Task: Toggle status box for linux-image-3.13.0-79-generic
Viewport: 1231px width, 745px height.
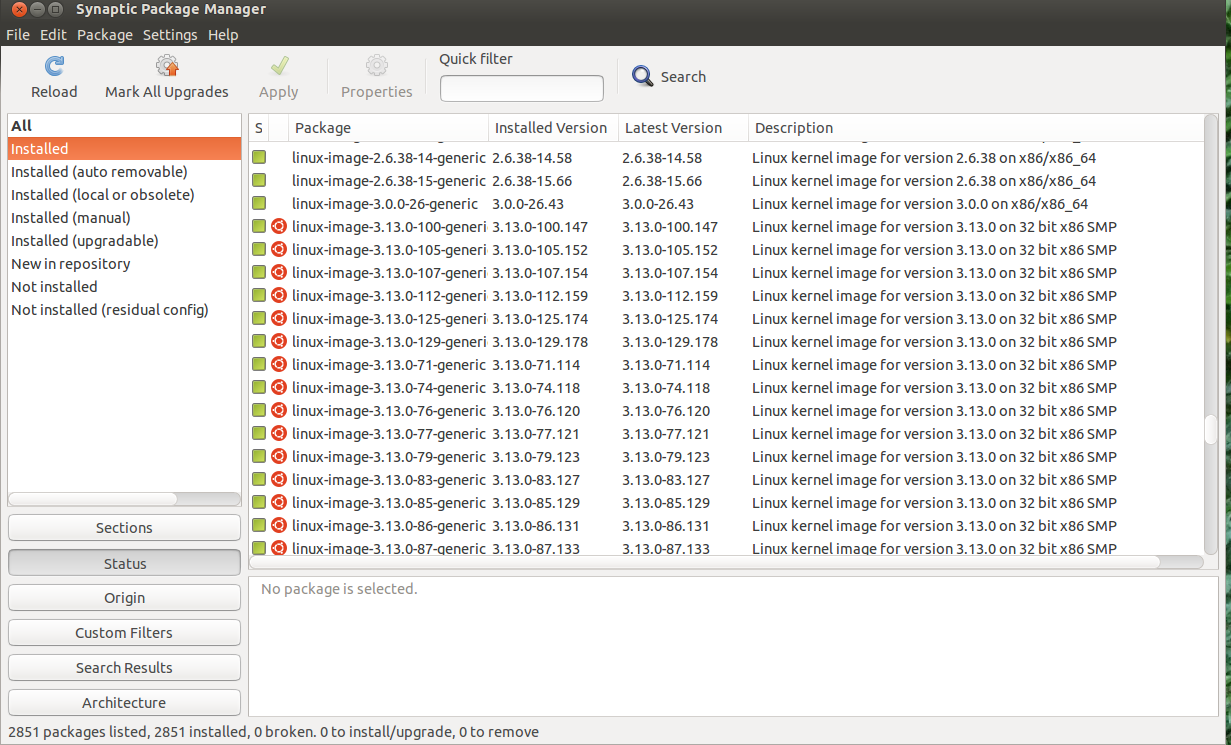Action: (259, 457)
